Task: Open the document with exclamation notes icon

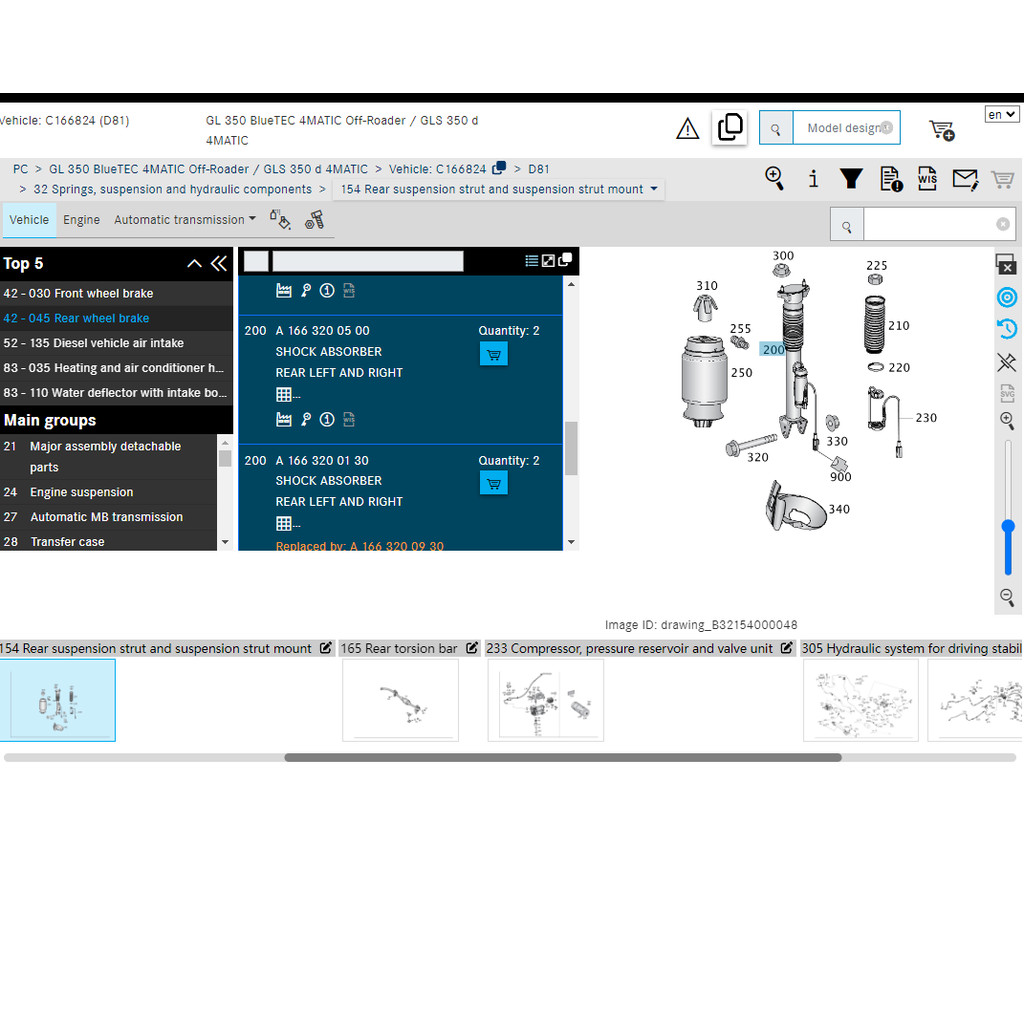Action: [891, 178]
